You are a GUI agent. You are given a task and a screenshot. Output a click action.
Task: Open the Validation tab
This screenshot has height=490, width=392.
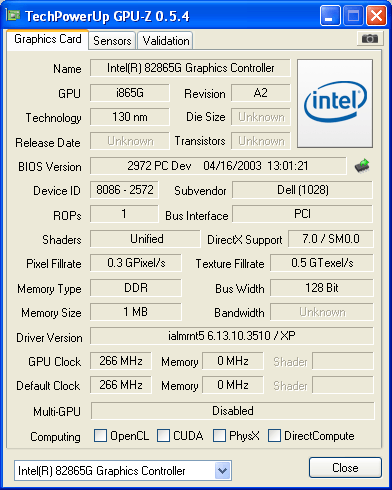(x=166, y=41)
